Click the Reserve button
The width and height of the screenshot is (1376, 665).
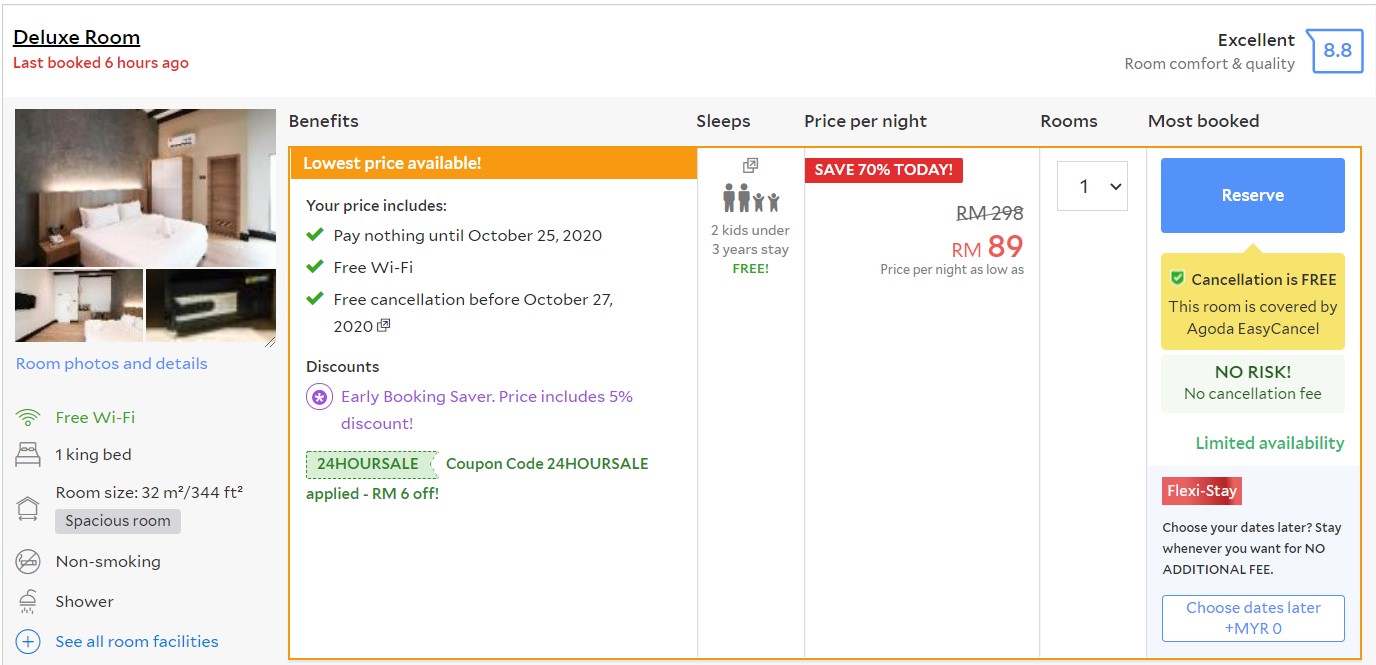[x=1252, y=195]
